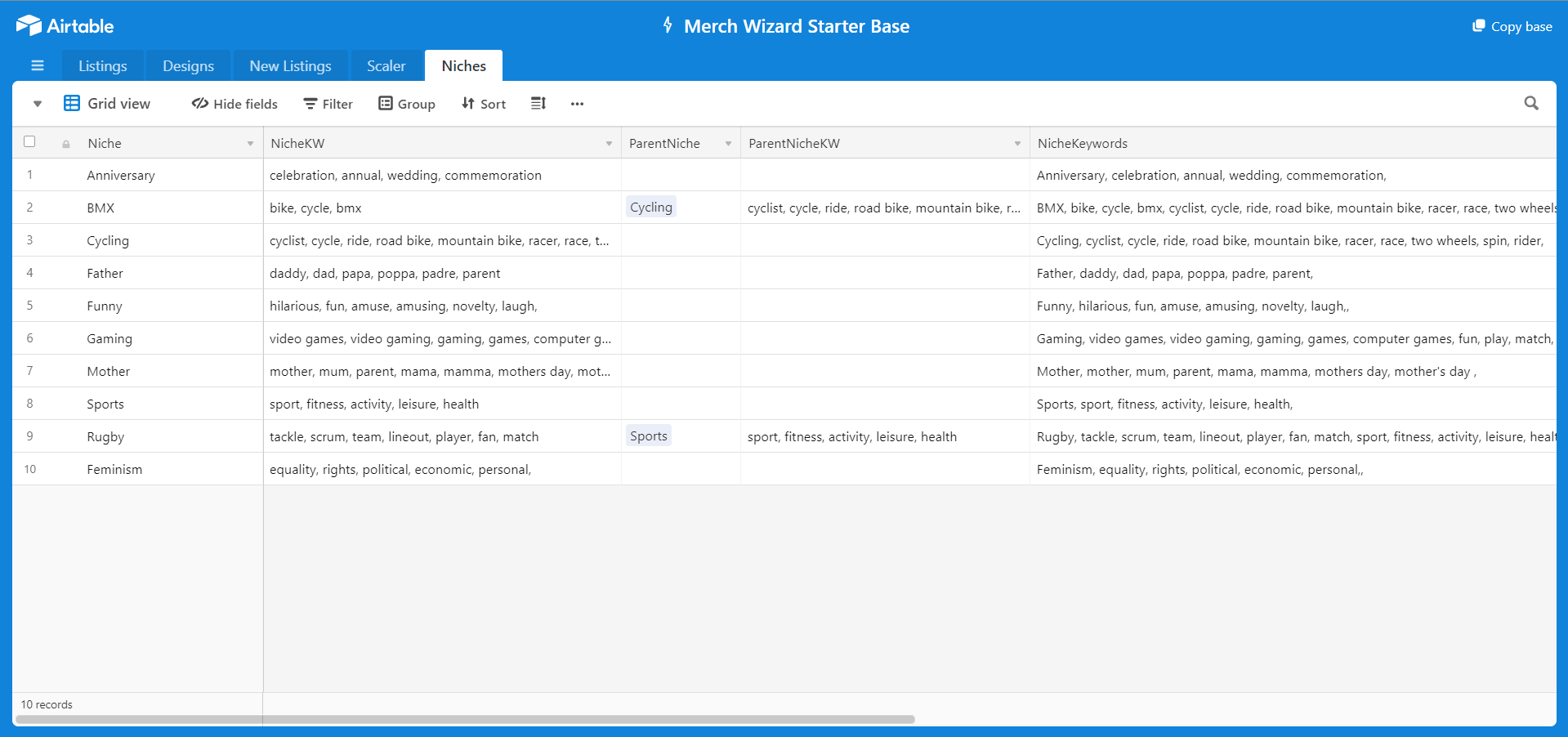Switch to the Scaler tab
1568x737 pixels.
[386, 65]
